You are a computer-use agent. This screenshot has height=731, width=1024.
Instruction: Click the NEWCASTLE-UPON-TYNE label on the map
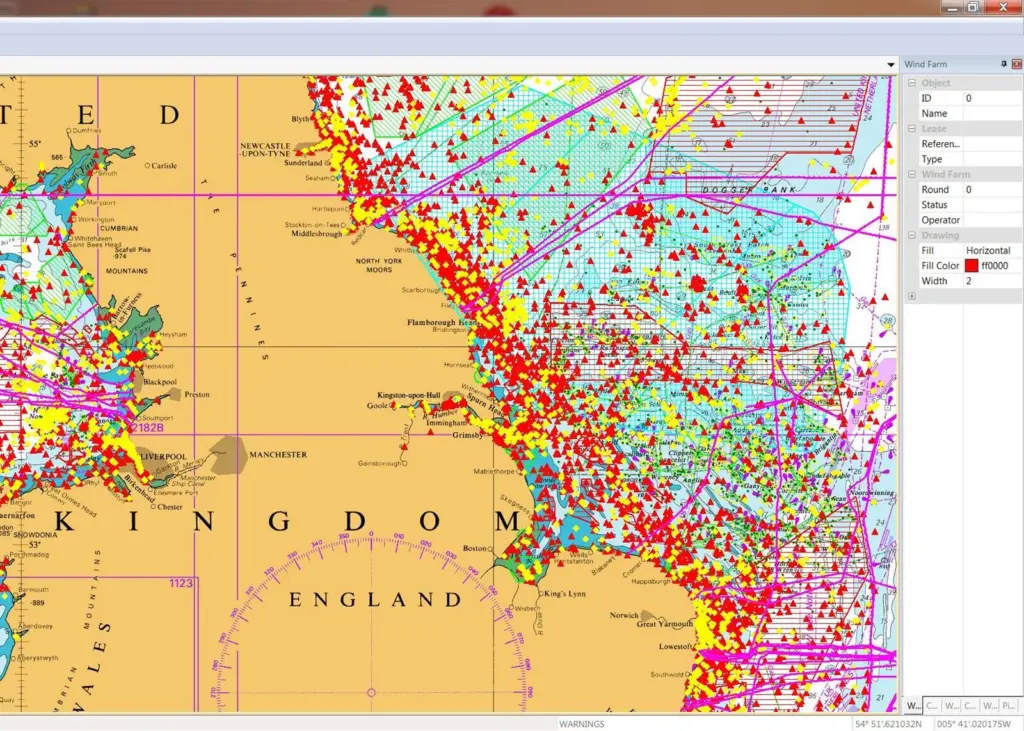[265, 150]
